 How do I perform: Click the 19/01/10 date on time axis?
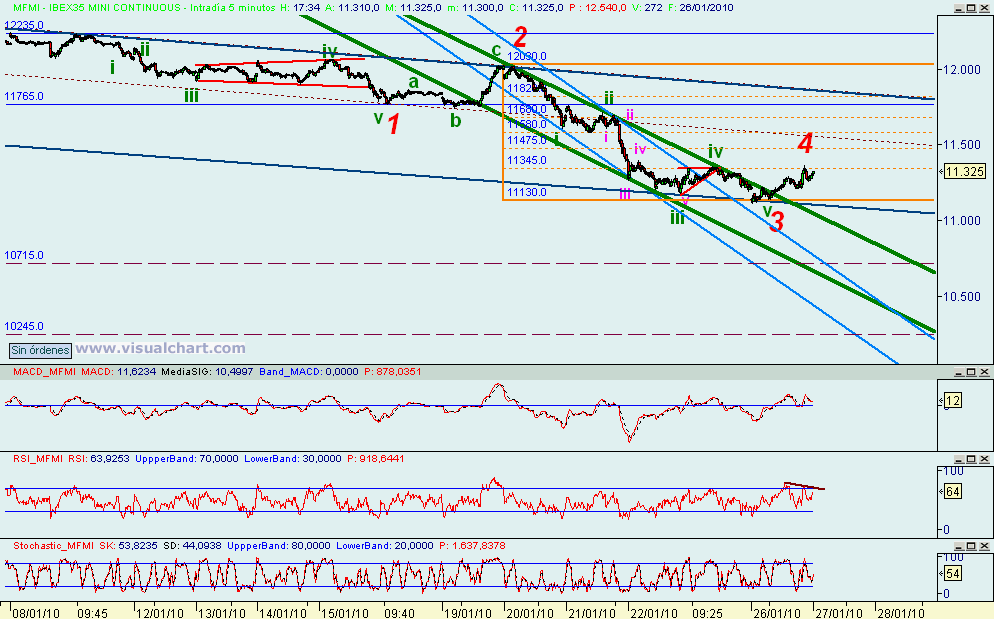pos(468,613)
